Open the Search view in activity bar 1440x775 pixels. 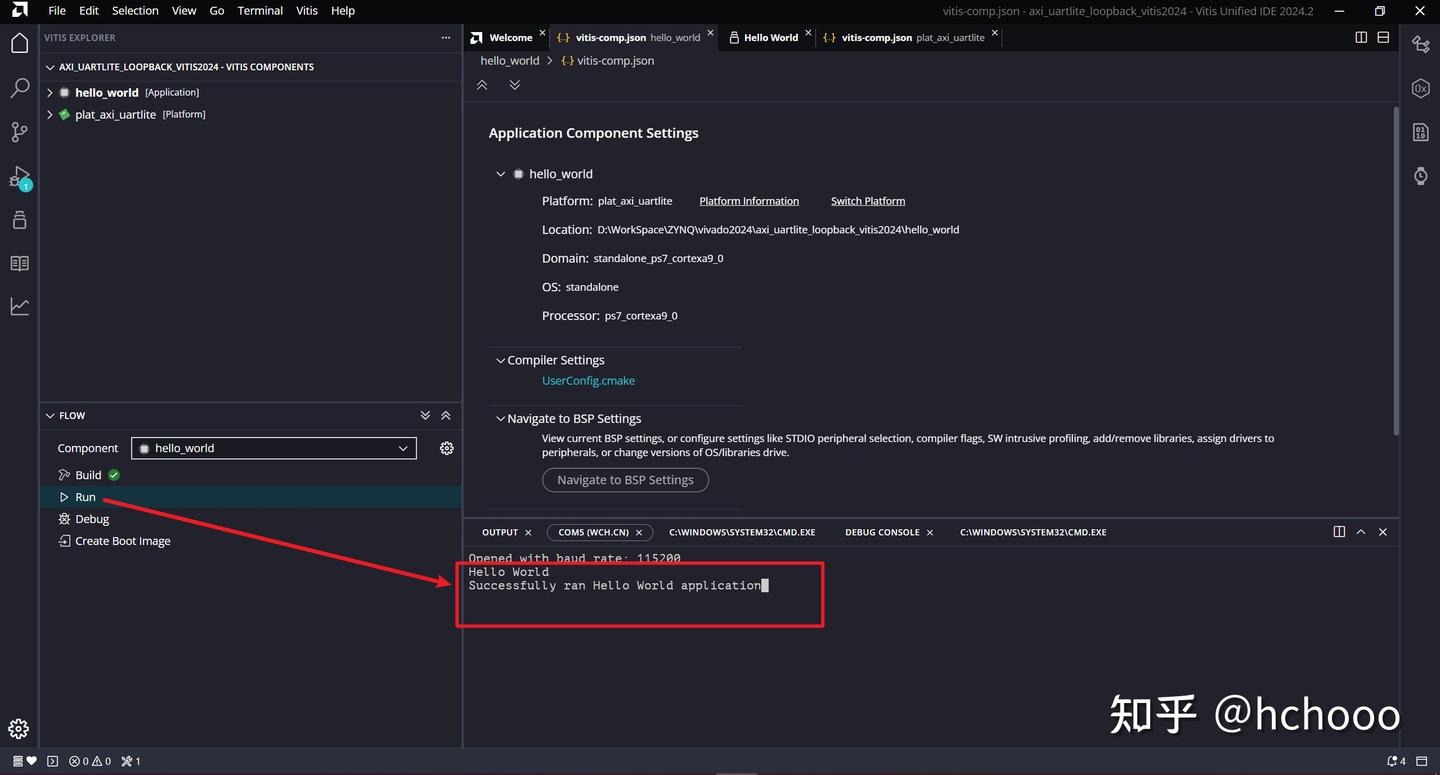click(x=19, y=88)
